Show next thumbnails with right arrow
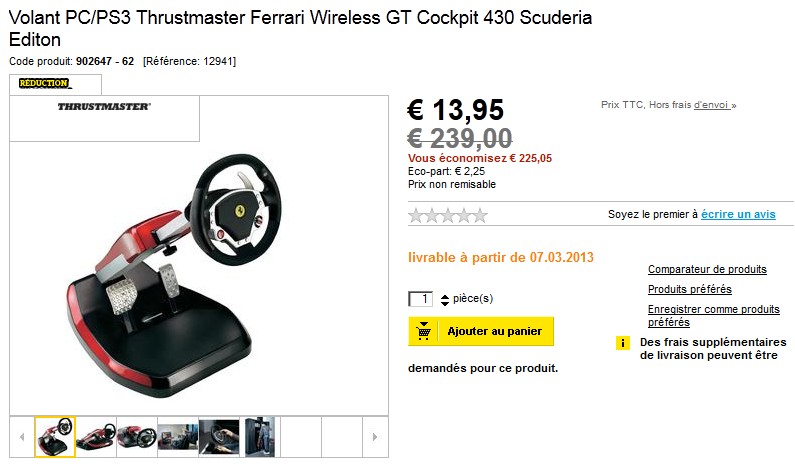The width and height of the screenshot is (795, 473). pos(375,436)
